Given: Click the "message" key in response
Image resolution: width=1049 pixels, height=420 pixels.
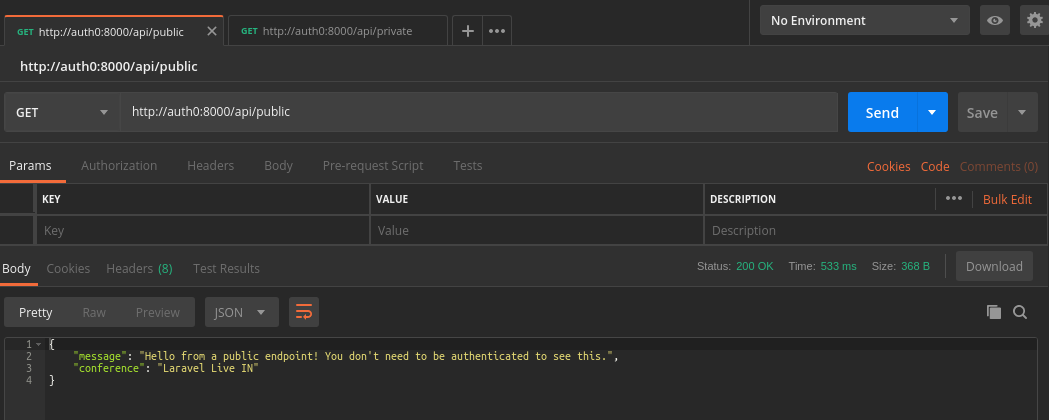Looking at the screenshot, I should click(x=102, y=356).
